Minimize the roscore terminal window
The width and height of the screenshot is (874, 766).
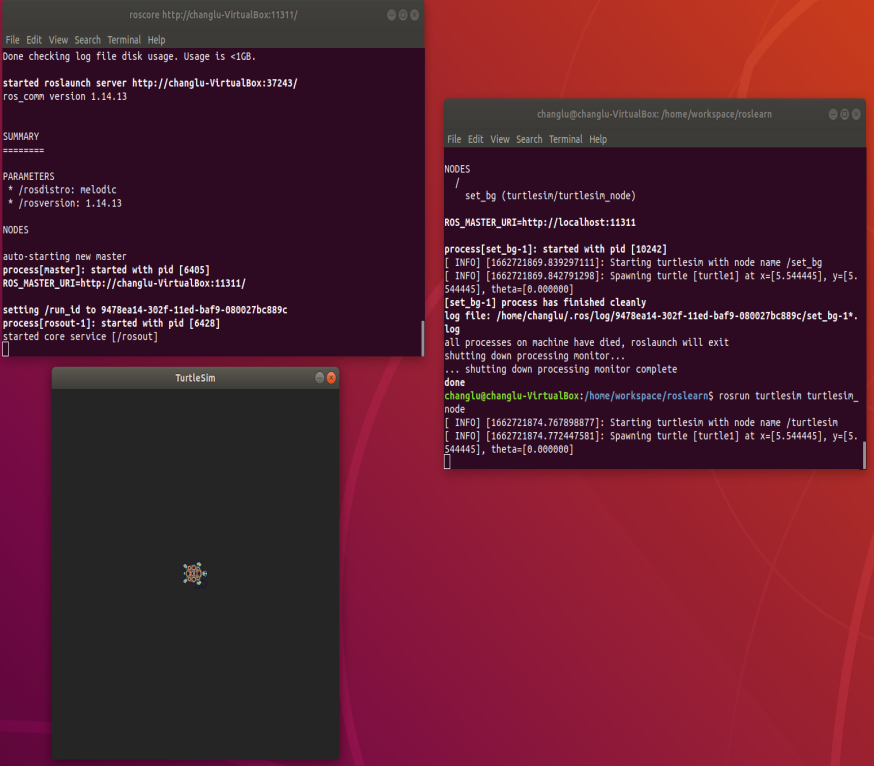(391, 15)
